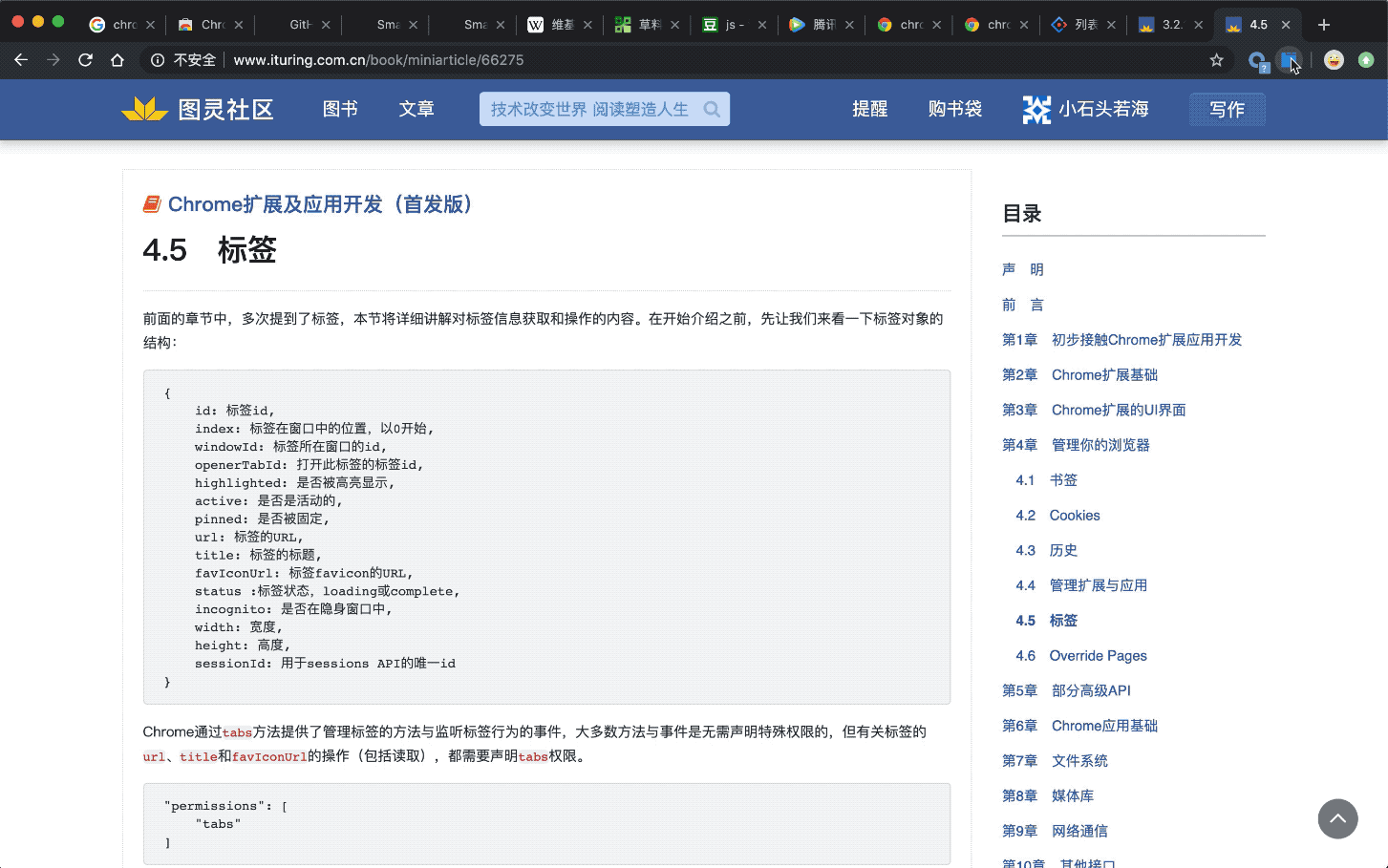Open 声 明 in the table of contents
Viewport: 1388px width, 868px height.
1023,269
